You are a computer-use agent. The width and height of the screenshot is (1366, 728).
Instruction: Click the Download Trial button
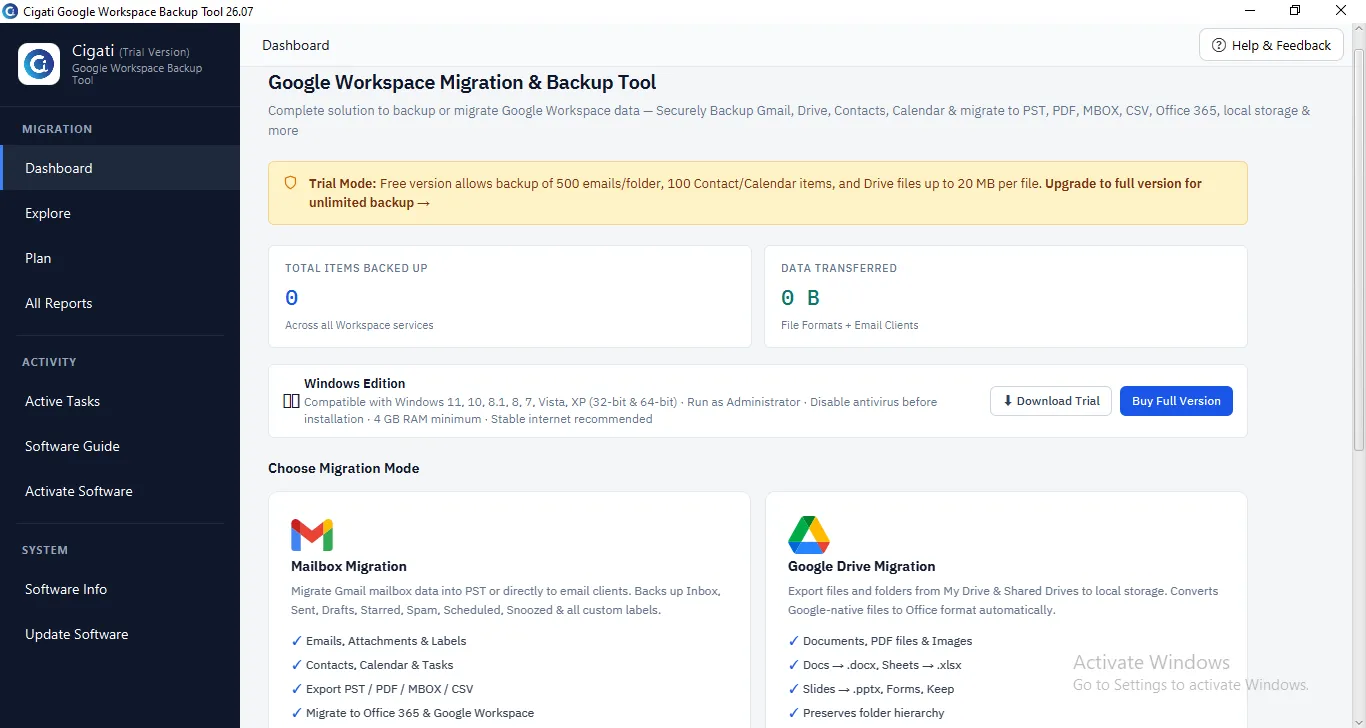[1050, 401]
